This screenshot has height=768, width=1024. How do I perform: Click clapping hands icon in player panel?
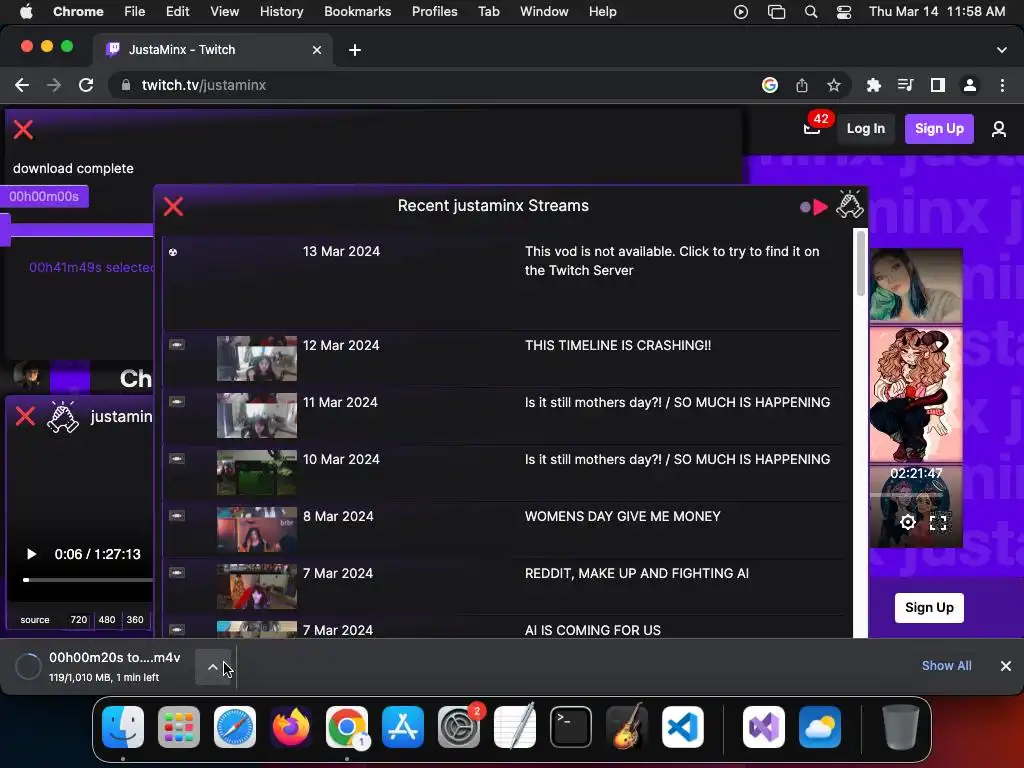pos(63,417)
